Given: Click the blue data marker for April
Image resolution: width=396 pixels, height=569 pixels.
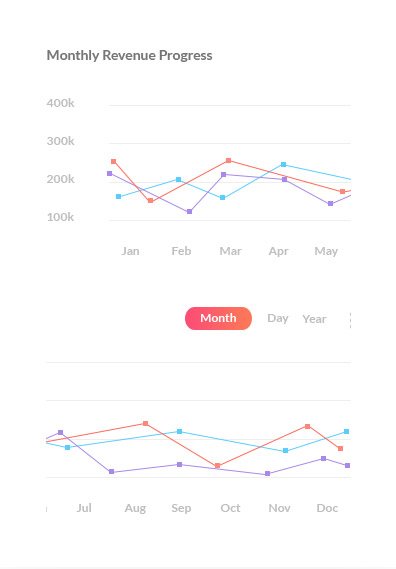Looking at the screenshot, I should (x=283, y=164).
